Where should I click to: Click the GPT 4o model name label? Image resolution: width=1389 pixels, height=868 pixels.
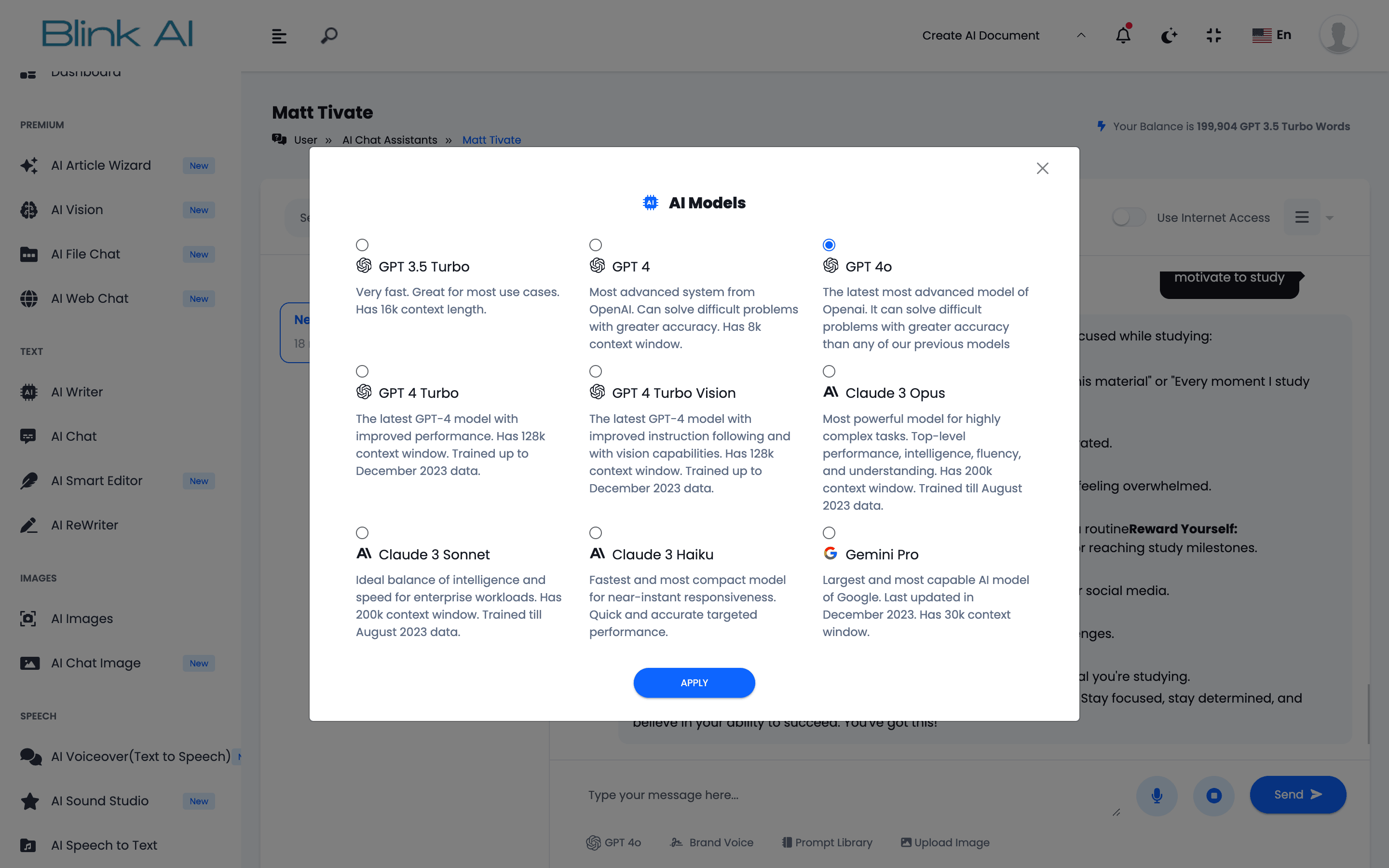click(x=869, y=266)
